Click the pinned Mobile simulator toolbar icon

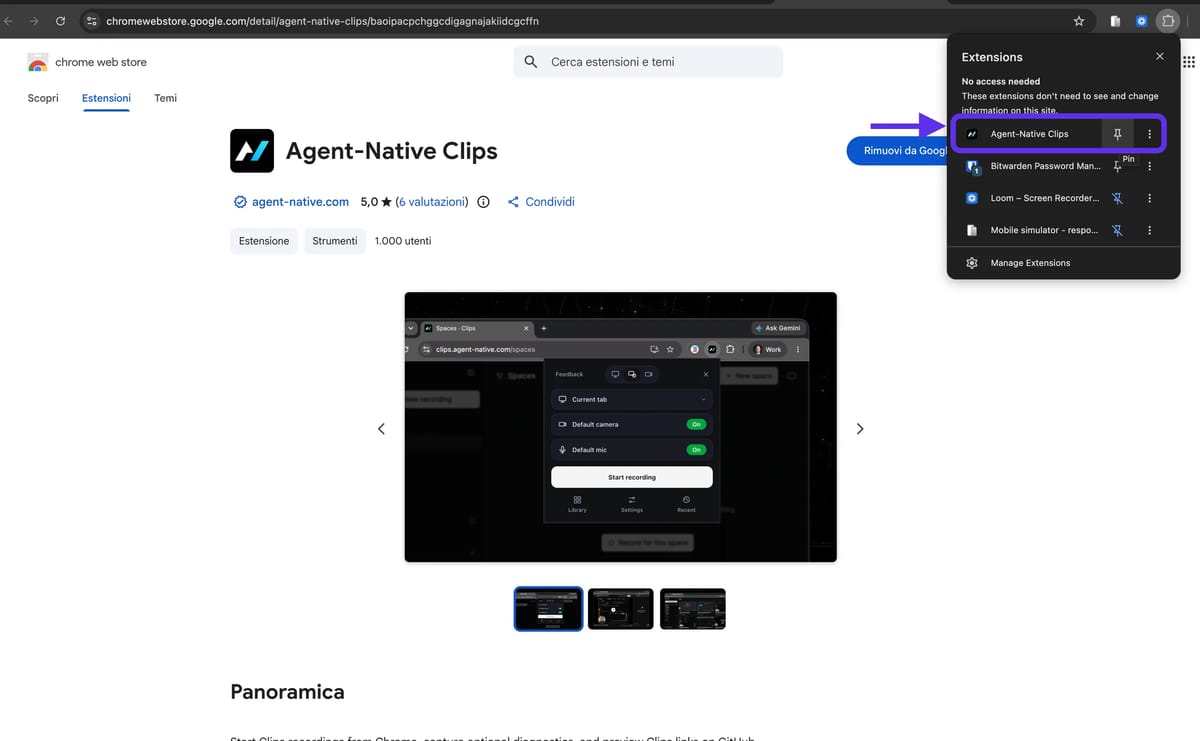1115,21
